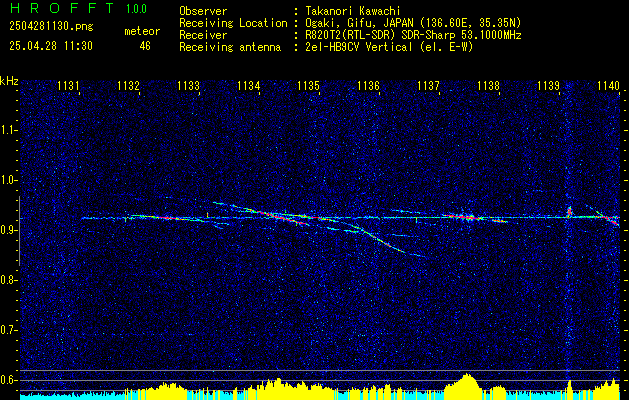Click the 1134 time axis marker
Viewport: 629px width, 400px height.
(248, 86)
